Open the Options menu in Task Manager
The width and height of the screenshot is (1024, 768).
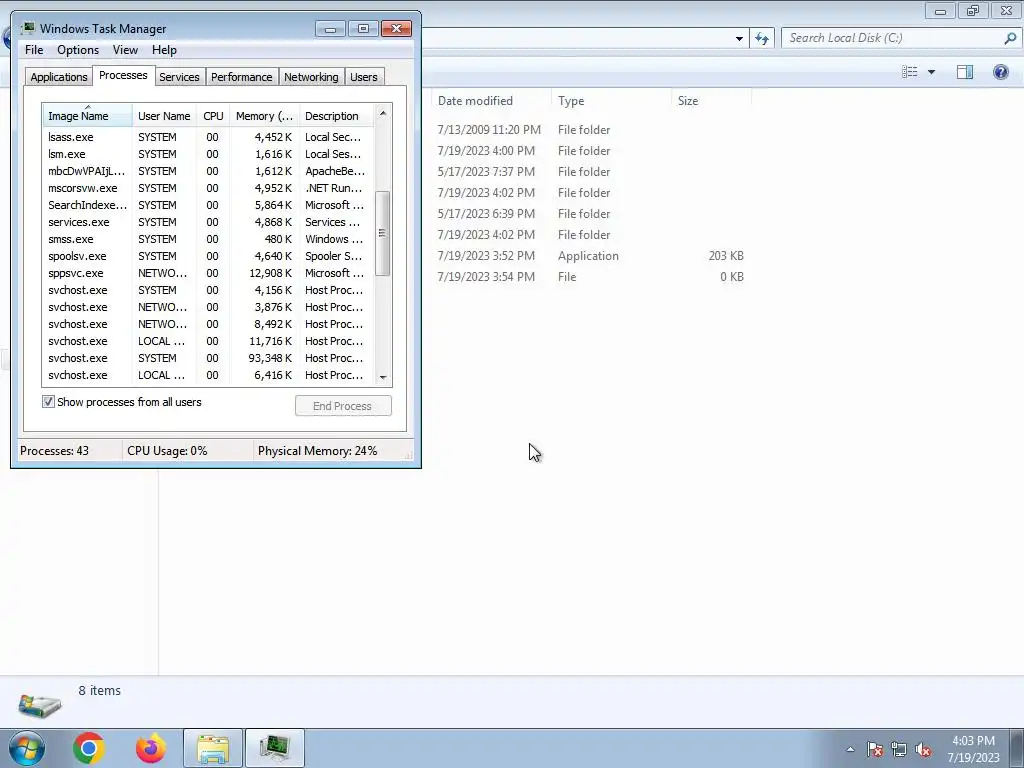[x=78, y=50]
